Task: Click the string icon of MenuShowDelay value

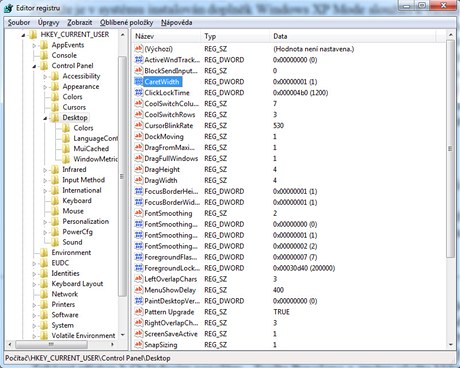Action: 139,290
